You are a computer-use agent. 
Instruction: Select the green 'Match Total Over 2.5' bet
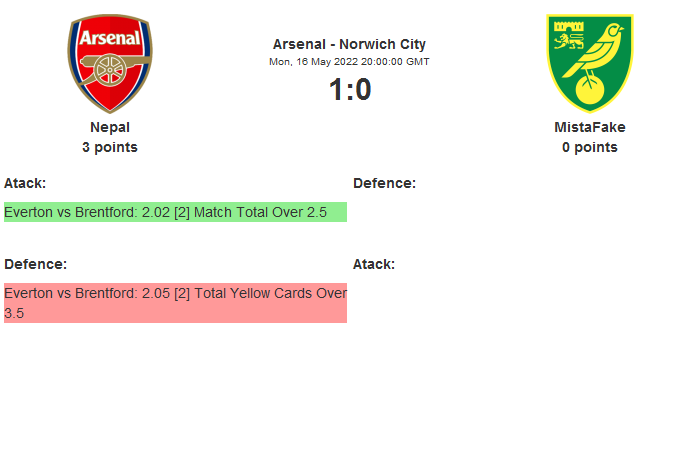coord(175,212)
